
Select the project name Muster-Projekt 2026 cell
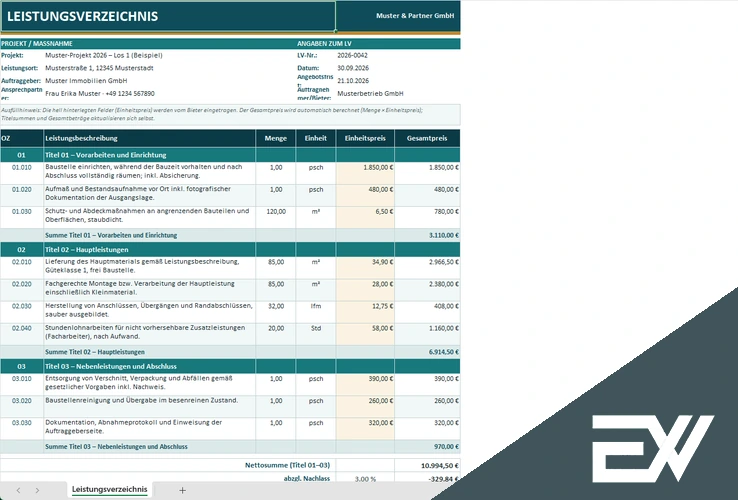point(104,55)
